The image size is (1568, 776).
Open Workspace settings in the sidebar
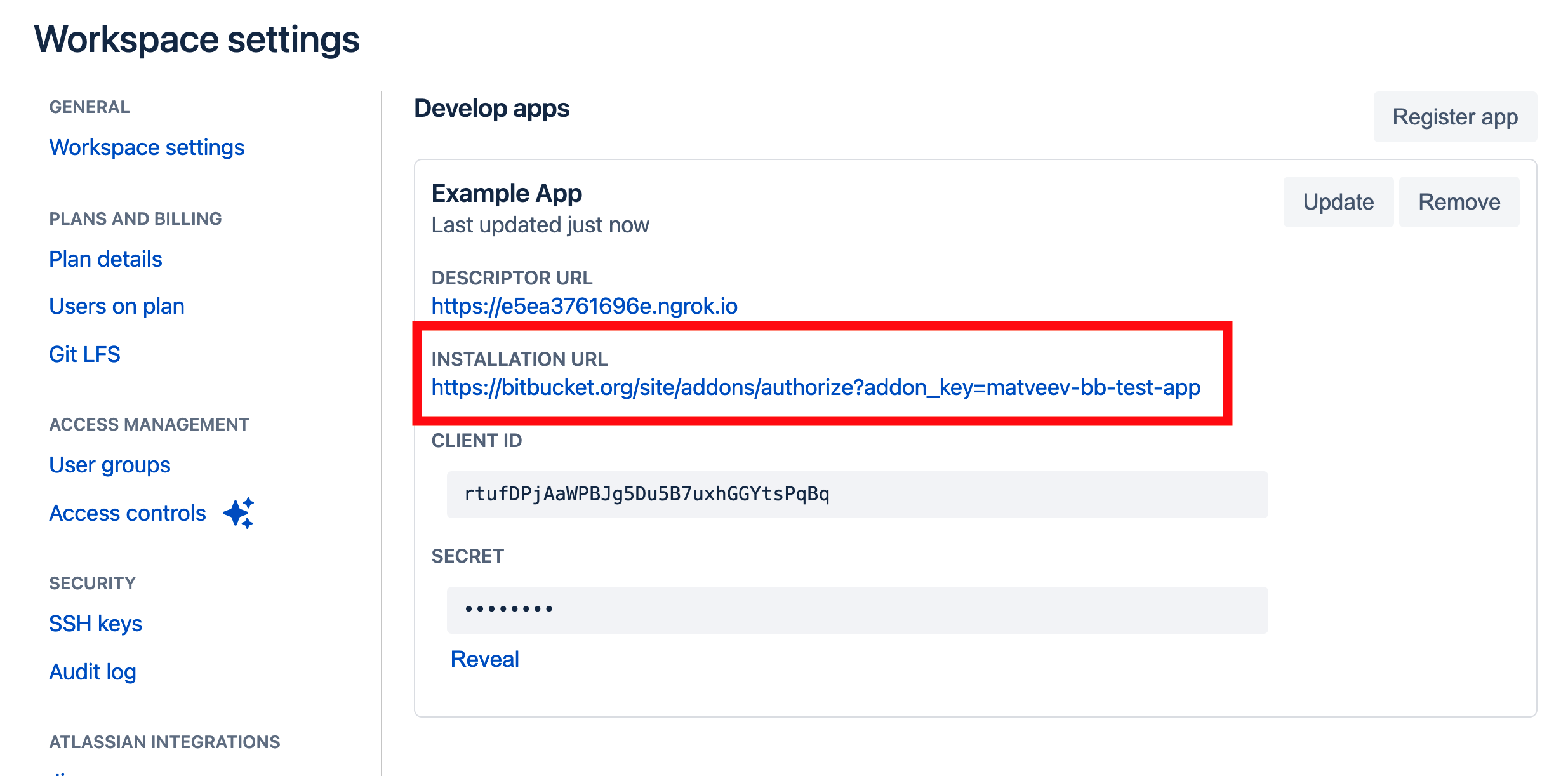tap(147, 147)
